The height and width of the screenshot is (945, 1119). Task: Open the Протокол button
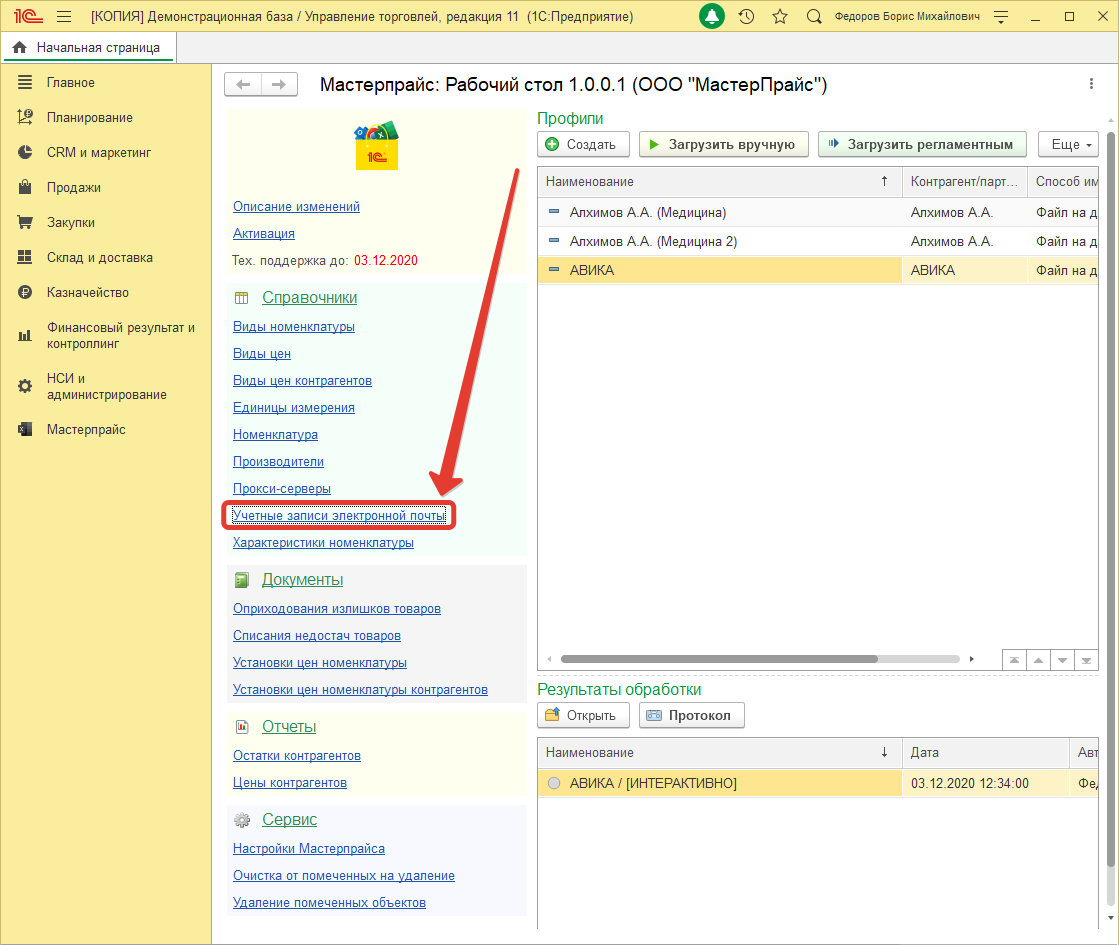click(x=691, y=715)
